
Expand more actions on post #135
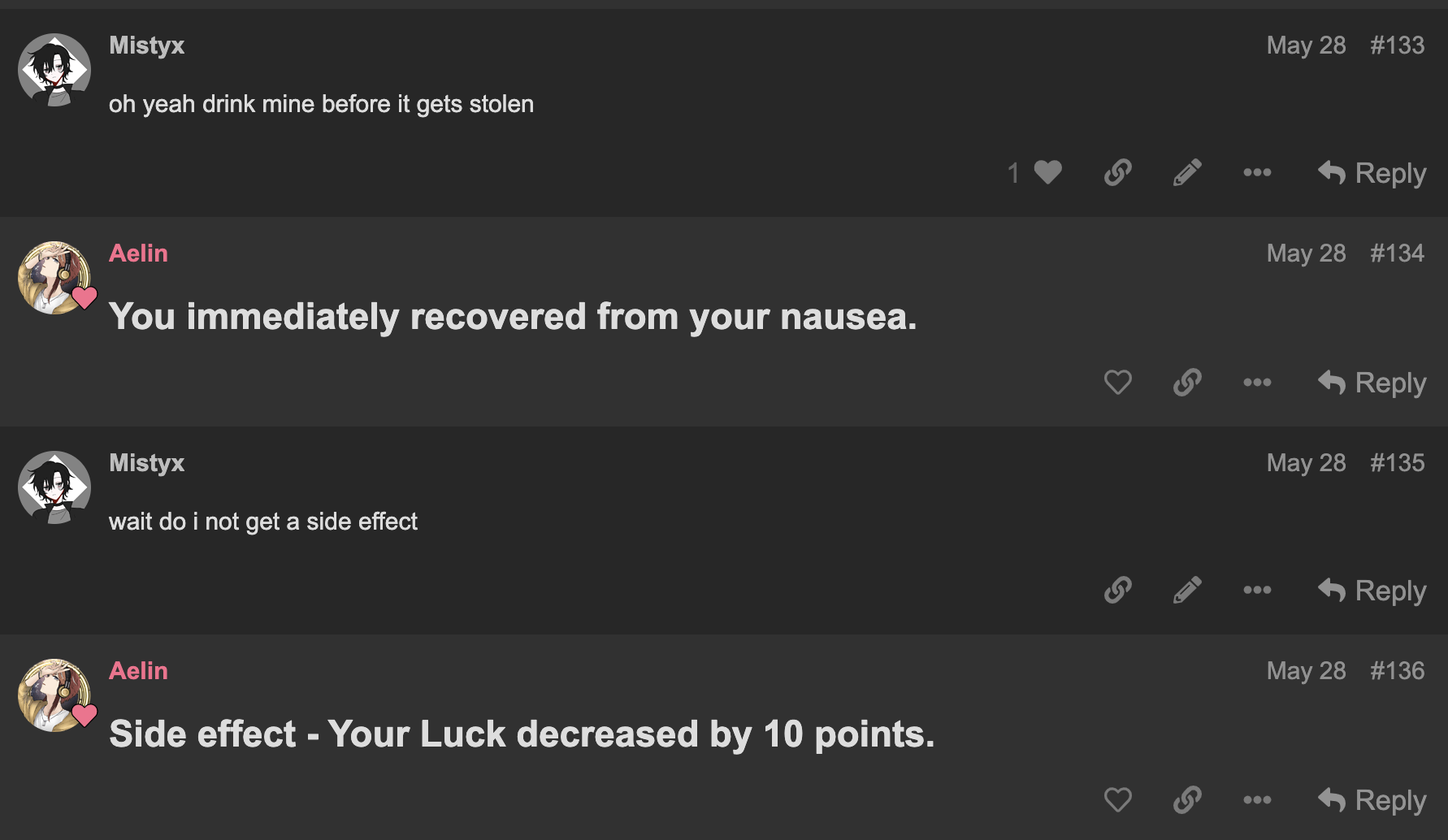click(x=1257, y=590)
